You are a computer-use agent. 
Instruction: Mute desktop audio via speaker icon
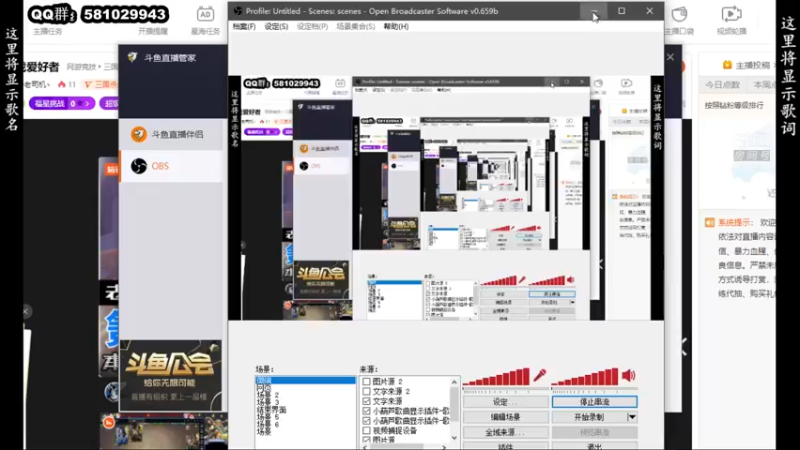[629, 376]
